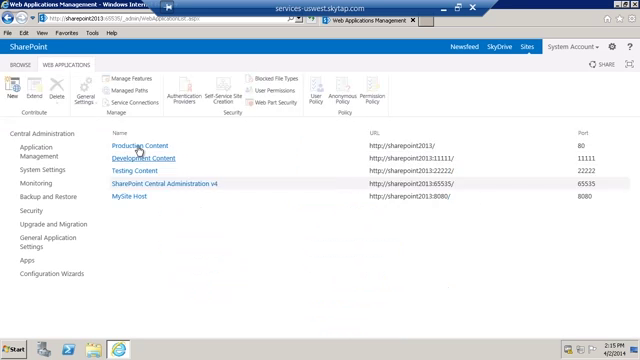Open the favorites star icon
Screen dimensions: 640x360
click(x=620, y=19)
